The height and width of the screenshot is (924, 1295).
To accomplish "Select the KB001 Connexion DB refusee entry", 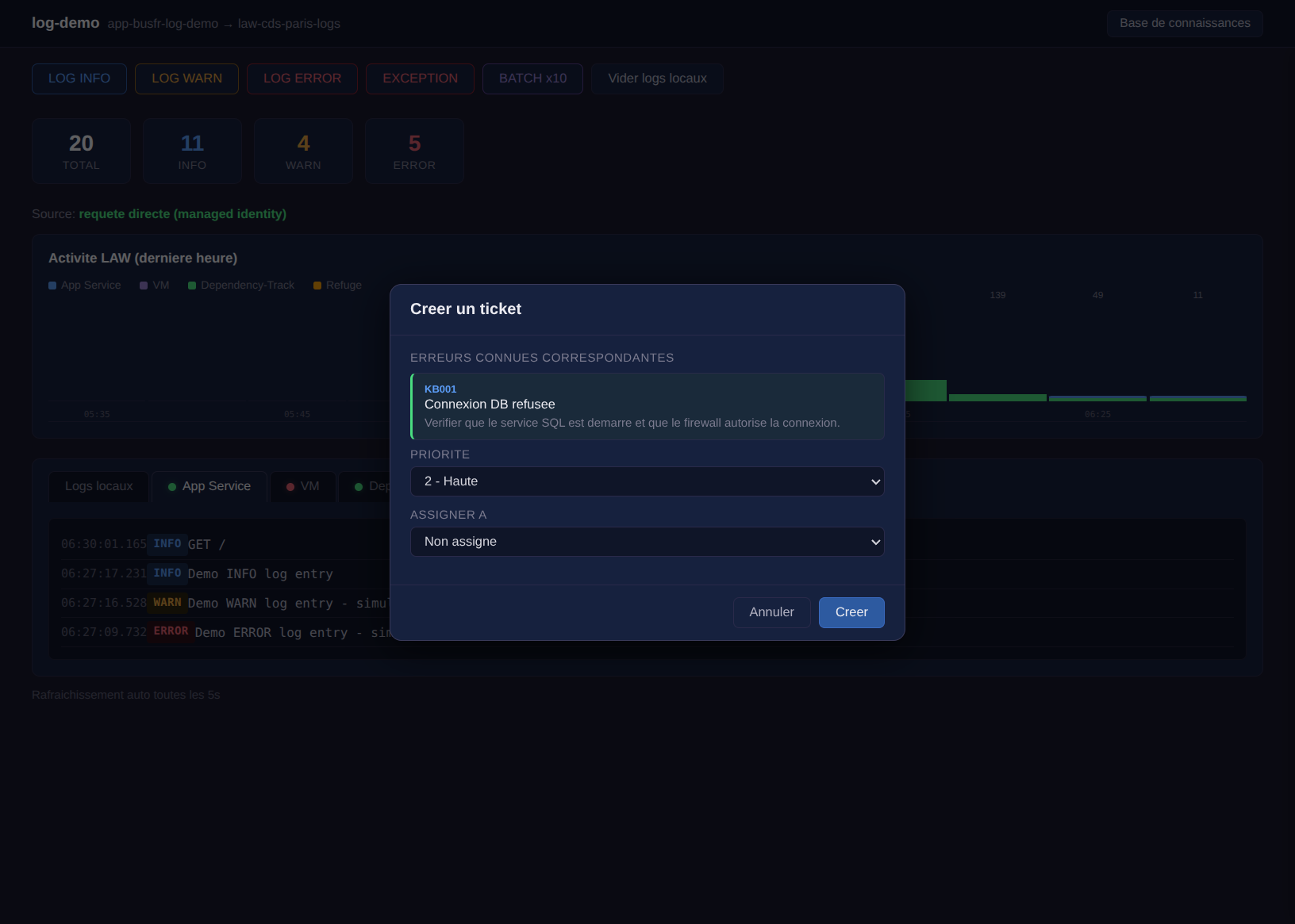I will [647, 406].
